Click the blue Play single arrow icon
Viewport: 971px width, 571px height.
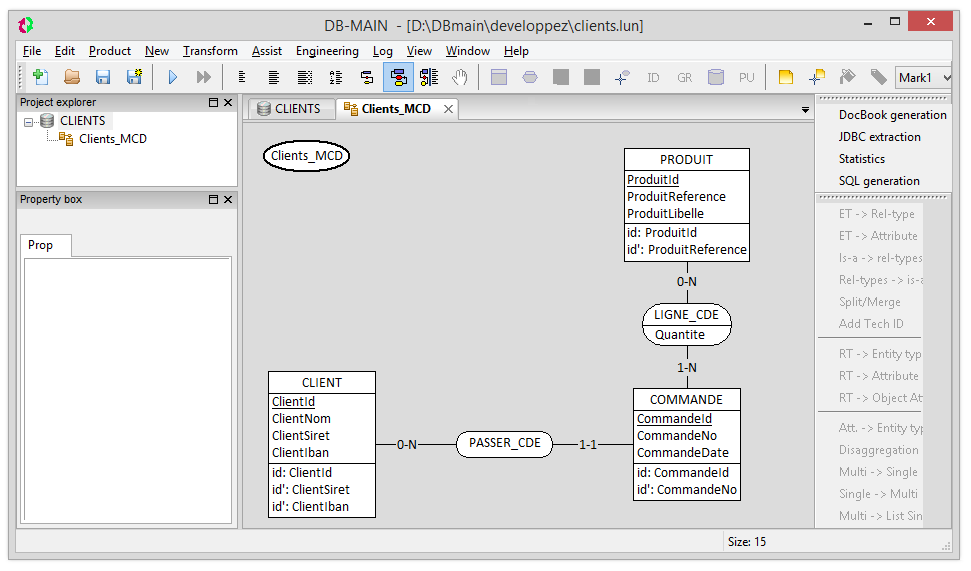tap(173, 77)
